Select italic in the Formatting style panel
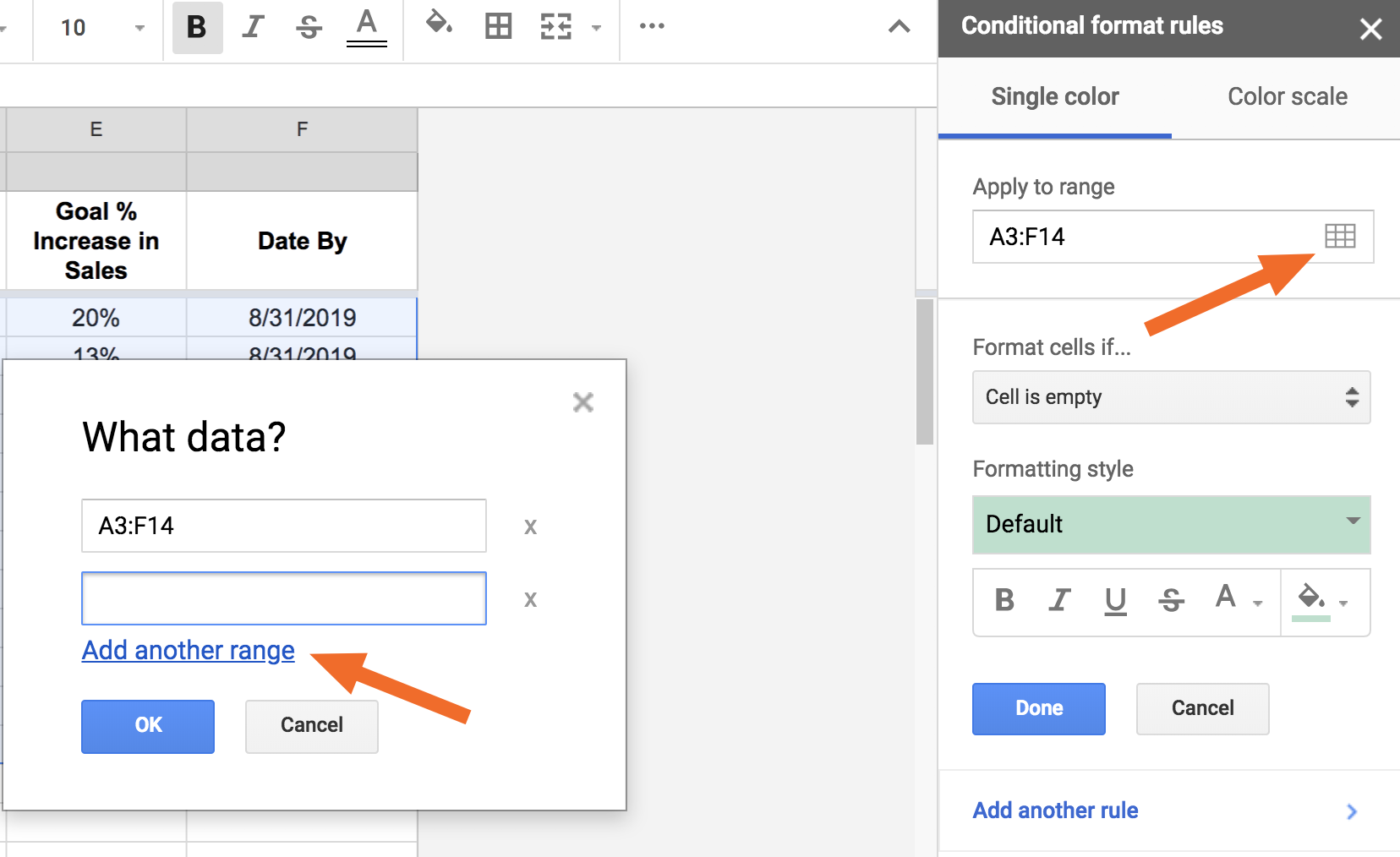 tap(1058, 602)
